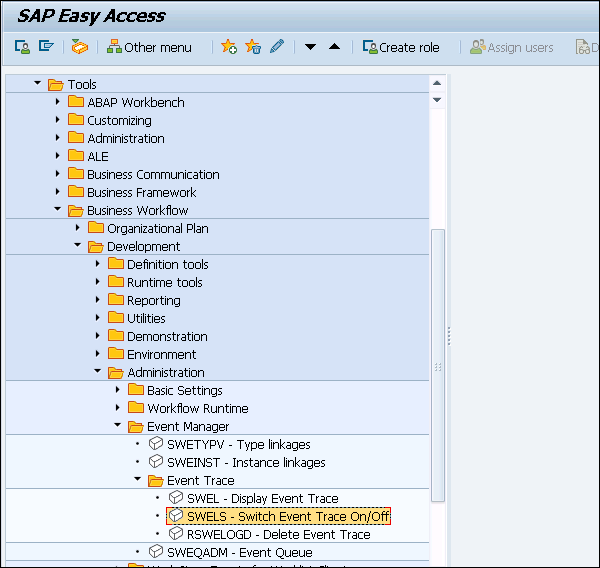Open SWEL - Display Event Trace transaction
Screen dimensions: 600x568
262,498
